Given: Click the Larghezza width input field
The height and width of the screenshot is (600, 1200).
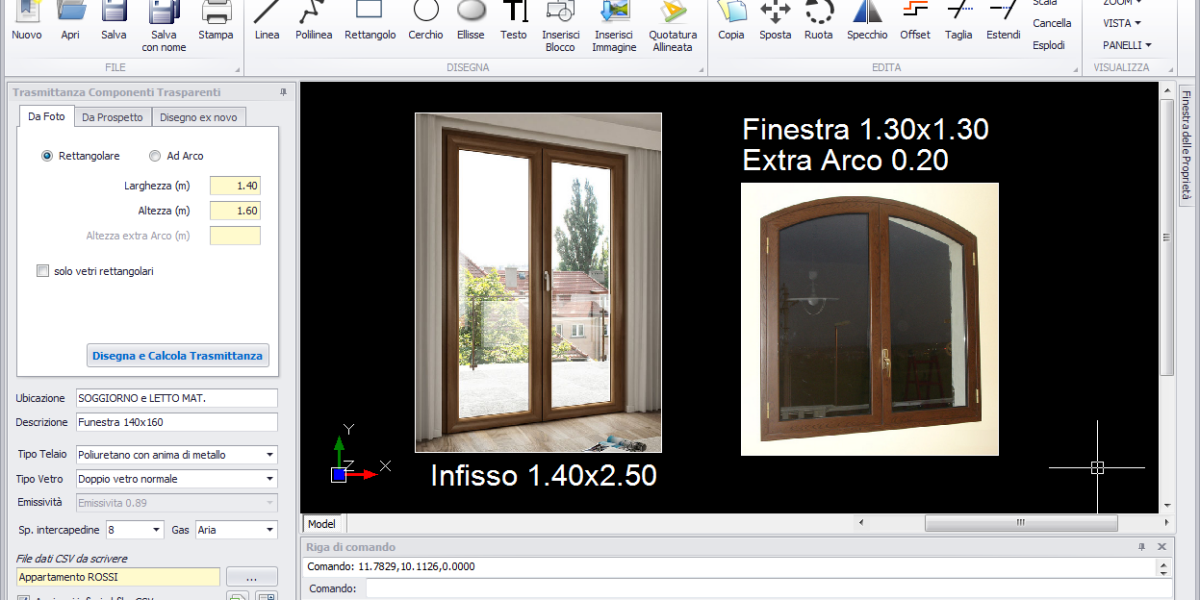Looking at the screenshot, I should [x=235, y=186].
